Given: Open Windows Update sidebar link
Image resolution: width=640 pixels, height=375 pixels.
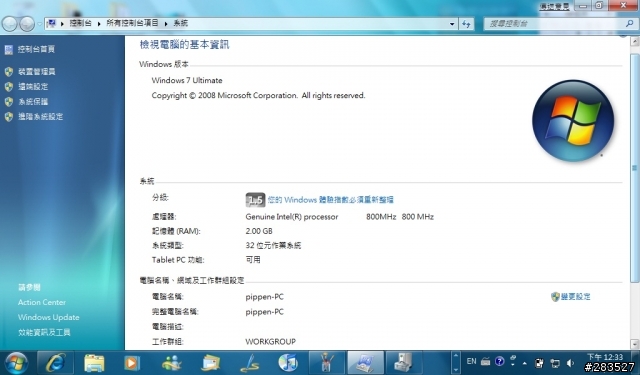Looking at the screenshot, I should (49, 317).
